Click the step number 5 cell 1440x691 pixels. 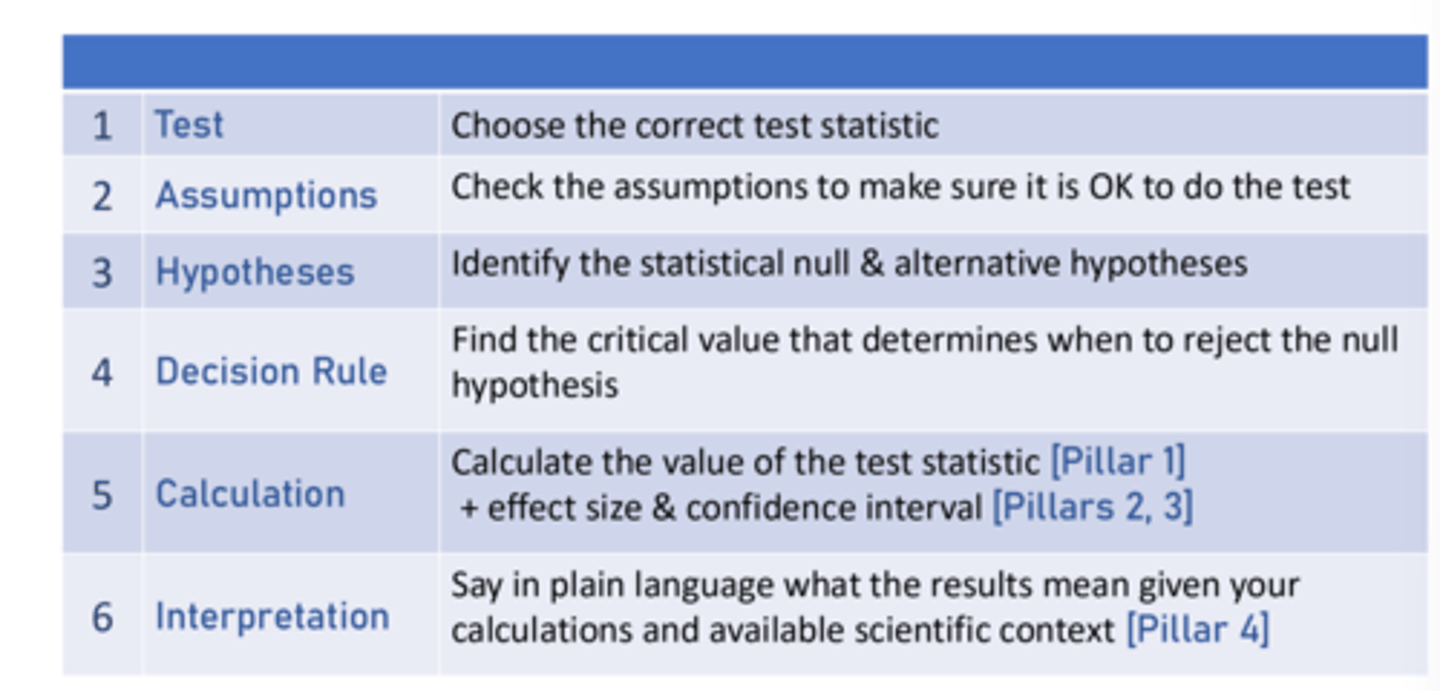coord(102,494)
